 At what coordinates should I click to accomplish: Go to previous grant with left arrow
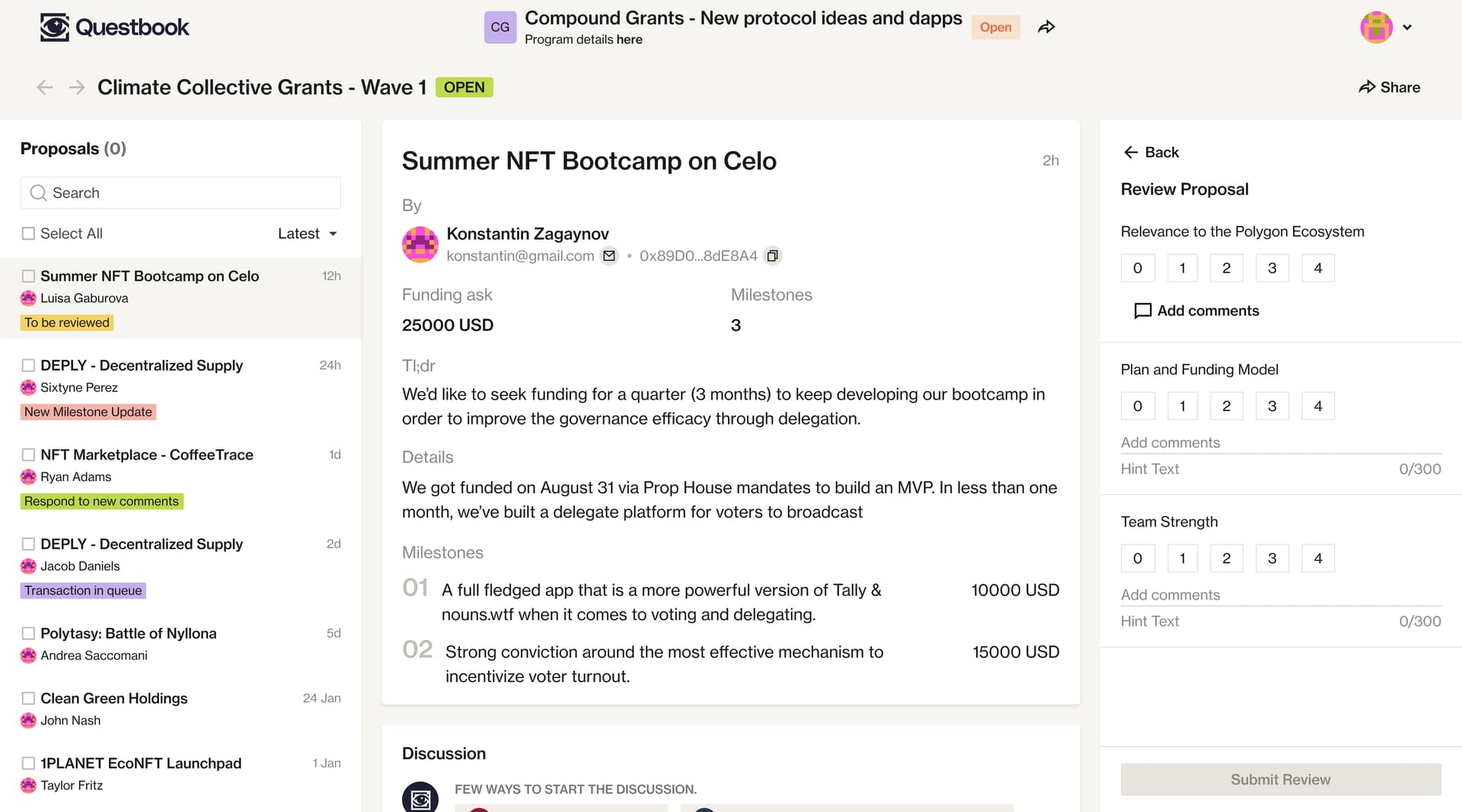(x=45, y=88)
